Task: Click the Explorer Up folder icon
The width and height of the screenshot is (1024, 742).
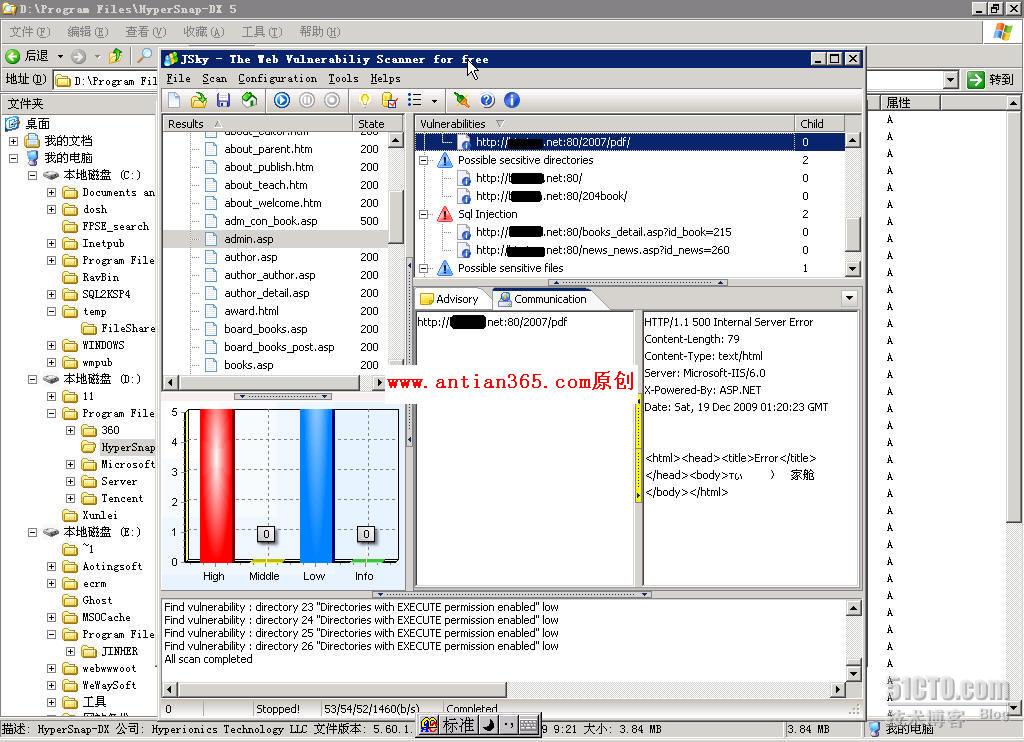Action: (x=116, y=56)
